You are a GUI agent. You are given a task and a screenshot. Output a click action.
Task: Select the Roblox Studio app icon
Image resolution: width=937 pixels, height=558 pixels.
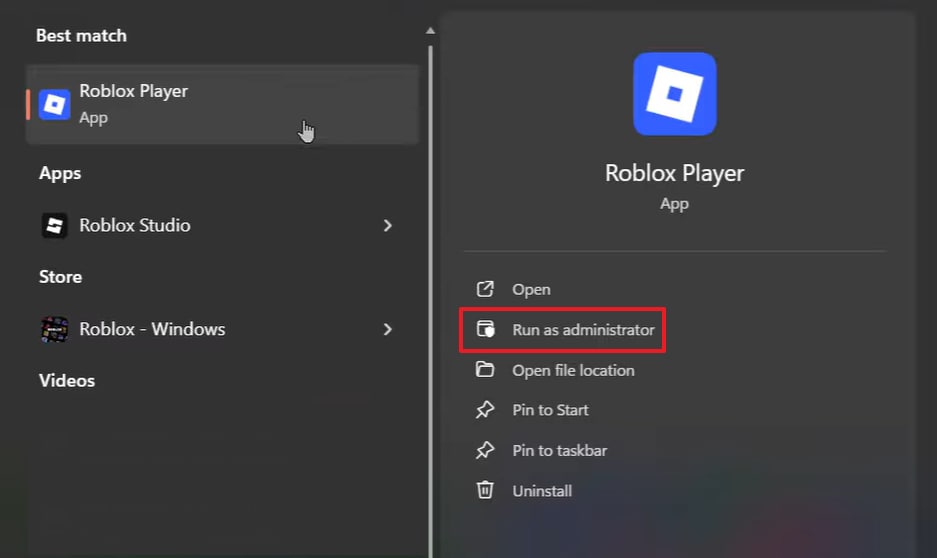[x=54, y=226]
